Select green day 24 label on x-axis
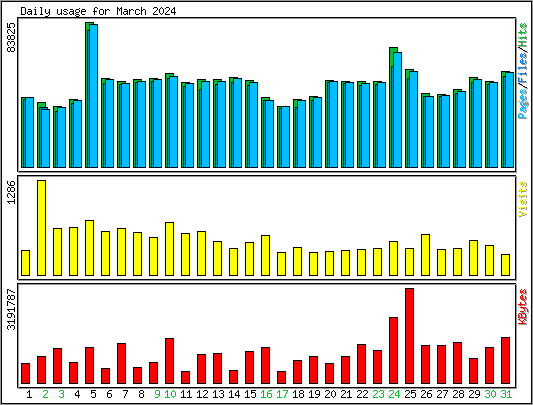 (x=394, y=394)
